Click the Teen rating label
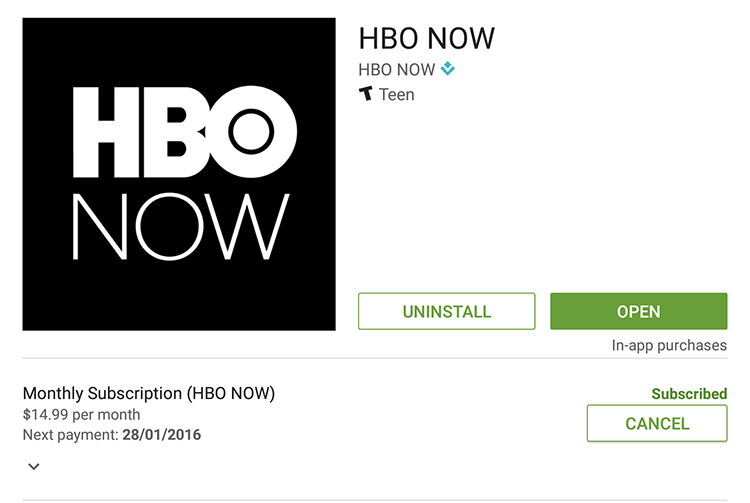The height and width of the screenshot is (503, 750). tap(397, 94)
